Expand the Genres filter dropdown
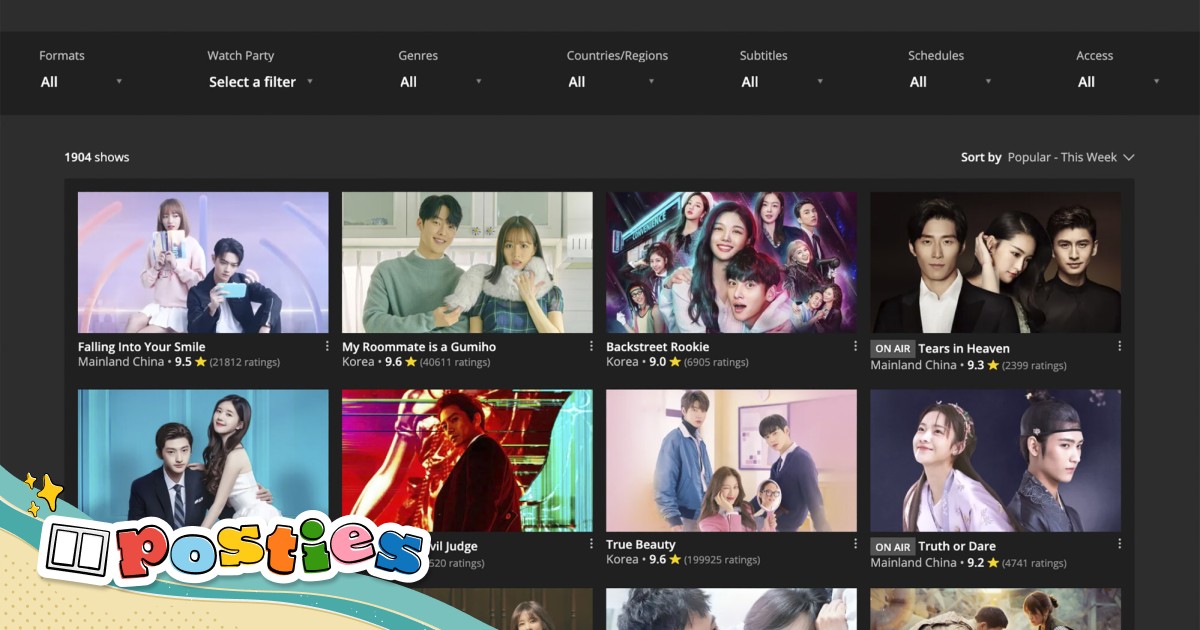The height and width of the screenshot is (630, 1200). point(441,82)
